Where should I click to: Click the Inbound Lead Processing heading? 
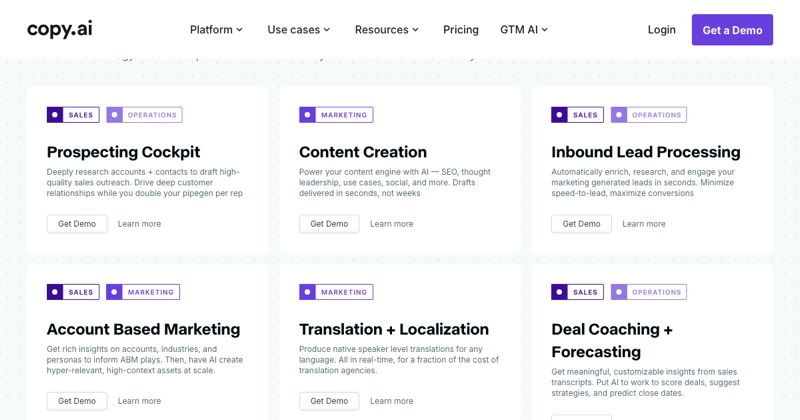click(646, 152)
